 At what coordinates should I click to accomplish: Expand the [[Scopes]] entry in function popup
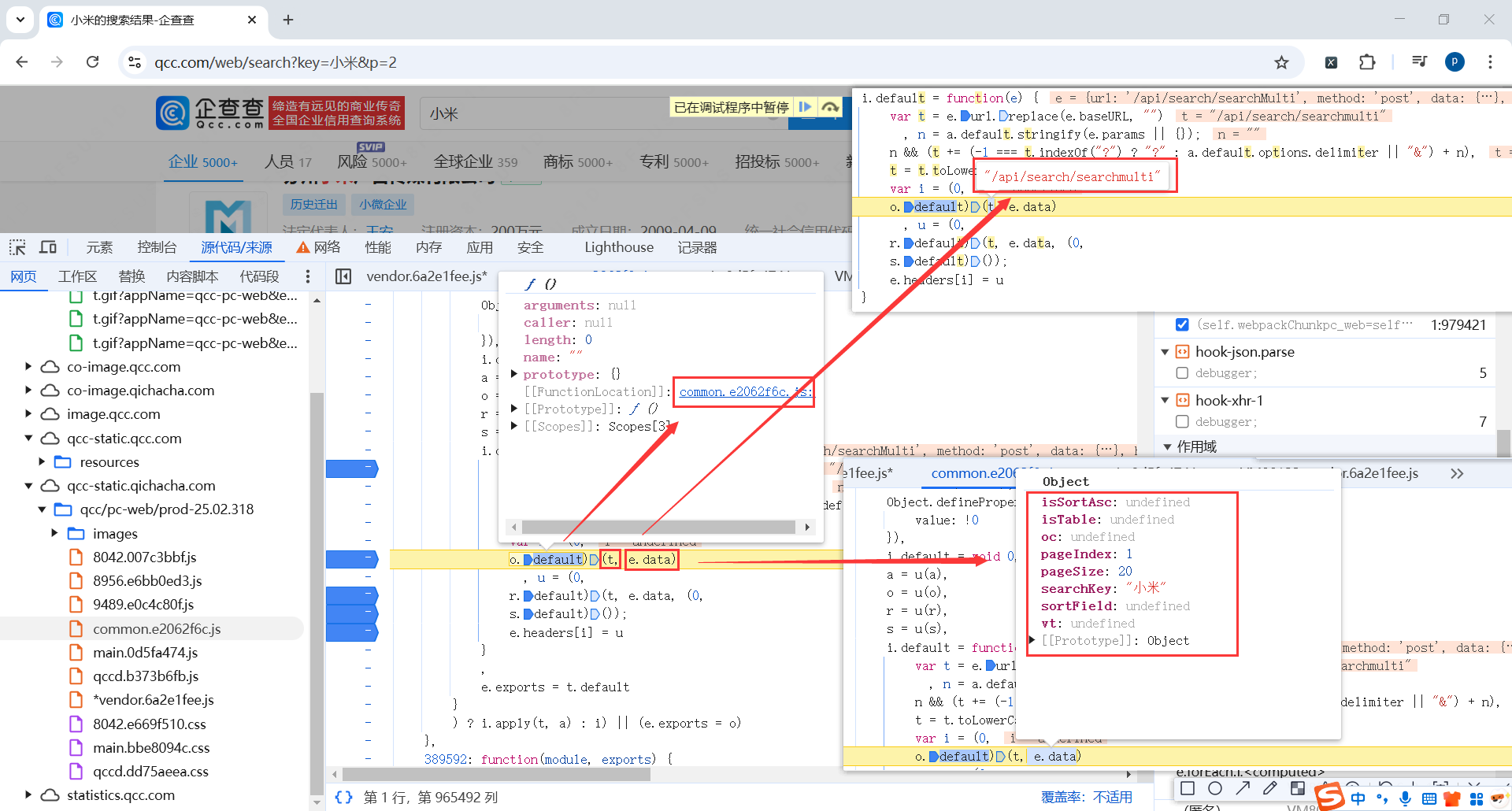[514, 426]
